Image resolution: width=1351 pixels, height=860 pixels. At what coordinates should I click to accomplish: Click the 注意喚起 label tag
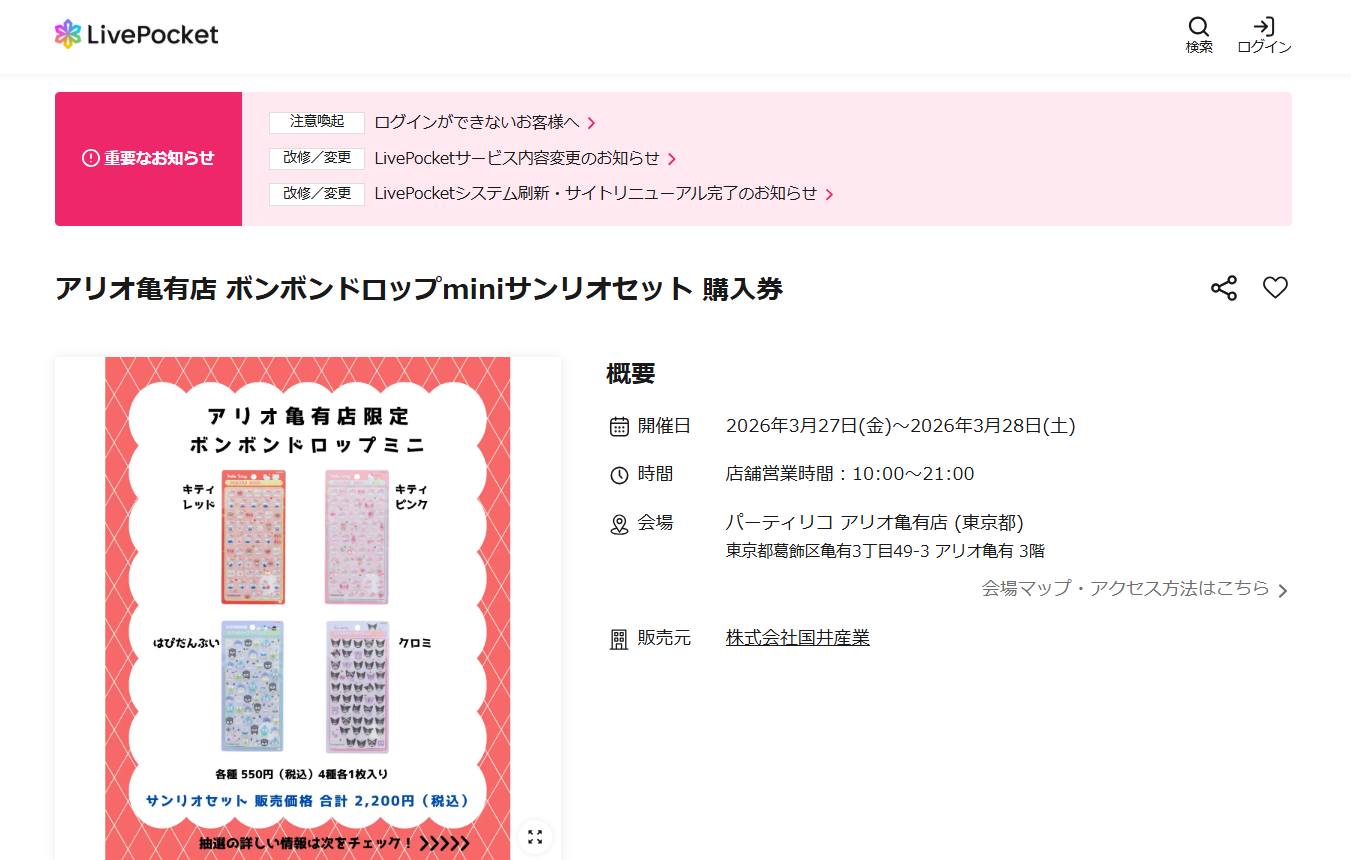pos(317,122)
